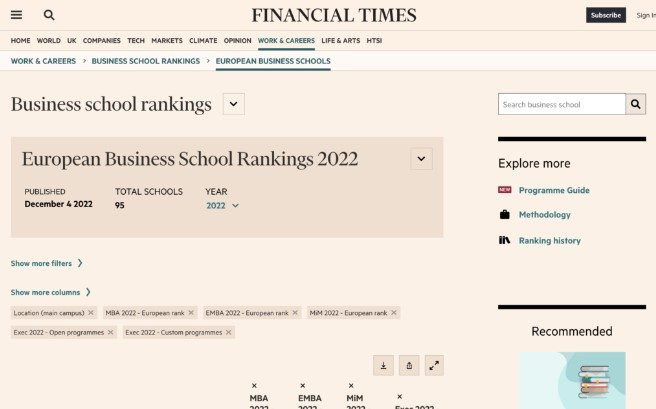Viewport: 656px width, 409px height.
Task: Click the Business School Rankings breadcrumb
Action: [146, 61]
